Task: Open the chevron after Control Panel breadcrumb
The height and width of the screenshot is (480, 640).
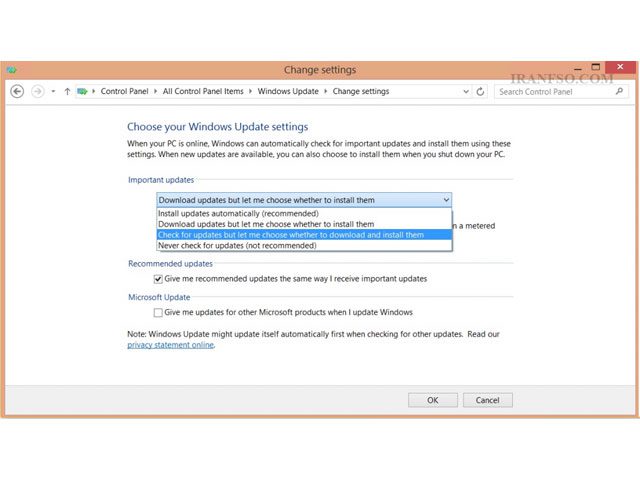Action: (x=156, y=91)
